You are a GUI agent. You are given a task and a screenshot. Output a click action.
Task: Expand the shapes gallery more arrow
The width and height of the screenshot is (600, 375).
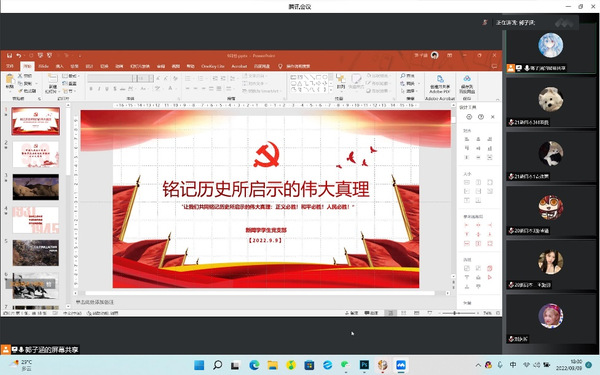(331, 90)
